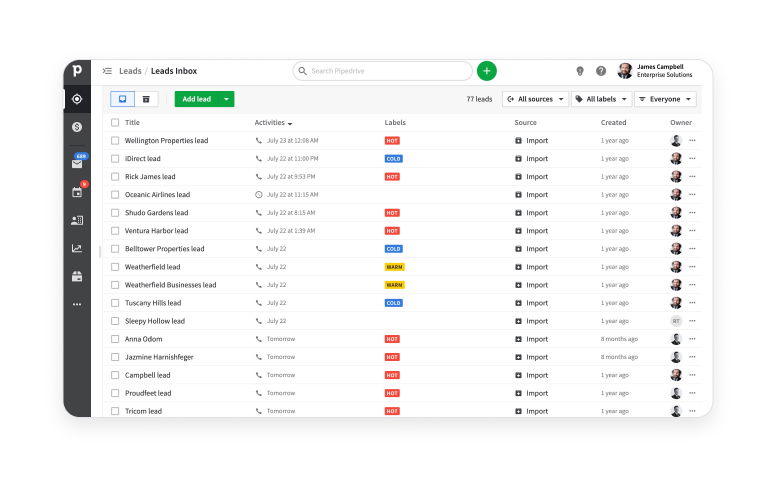
Task: Click the Title column header
Action: (x=132, y=122)
